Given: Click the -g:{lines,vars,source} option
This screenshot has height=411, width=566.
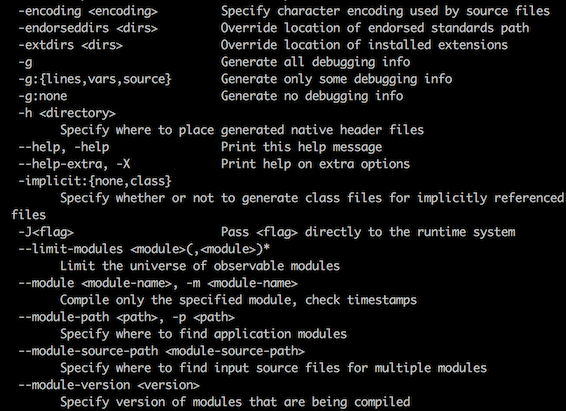Looking at the screenshot, I should [95, 79].
